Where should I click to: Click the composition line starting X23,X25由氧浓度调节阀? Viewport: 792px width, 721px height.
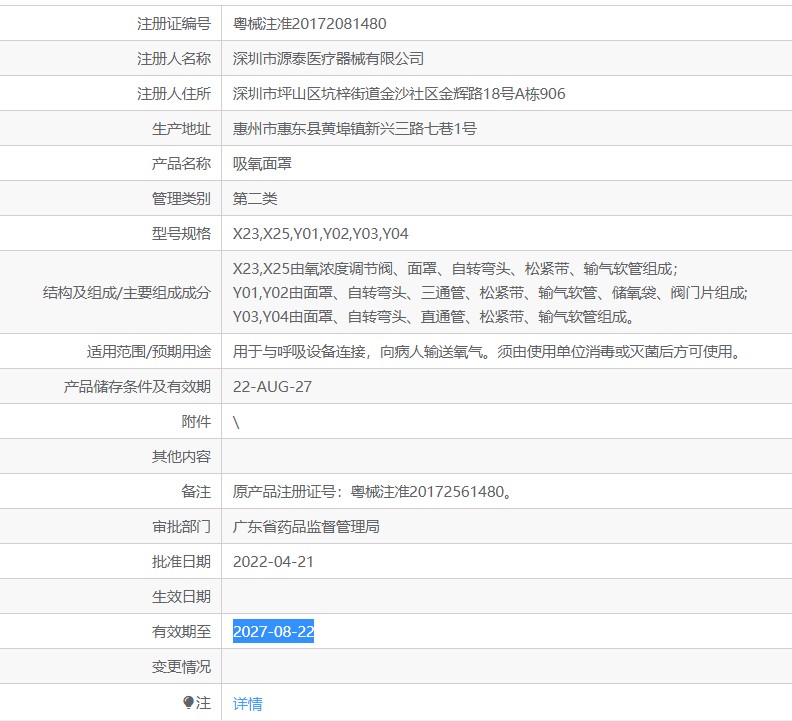tap(455, 268)
